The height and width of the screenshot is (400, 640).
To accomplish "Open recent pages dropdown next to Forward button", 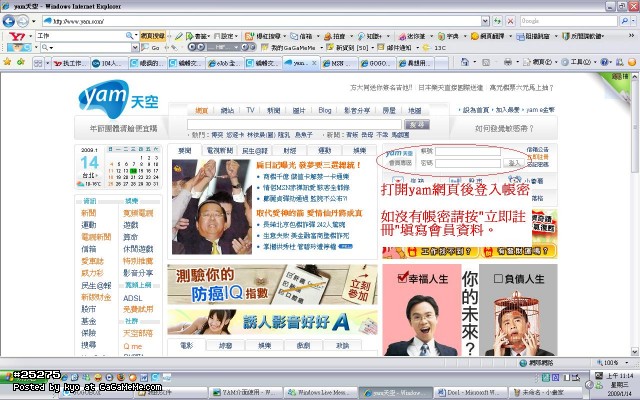I will pyautogui.click(x=33, y=21).
